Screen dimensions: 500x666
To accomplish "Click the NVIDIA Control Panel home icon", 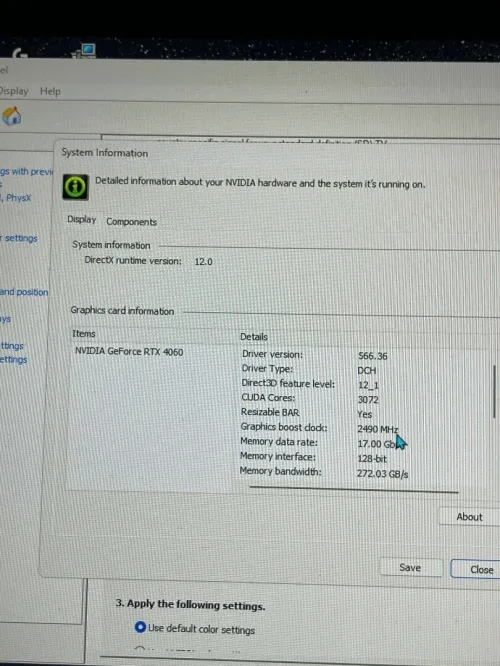I will point(11,116).
